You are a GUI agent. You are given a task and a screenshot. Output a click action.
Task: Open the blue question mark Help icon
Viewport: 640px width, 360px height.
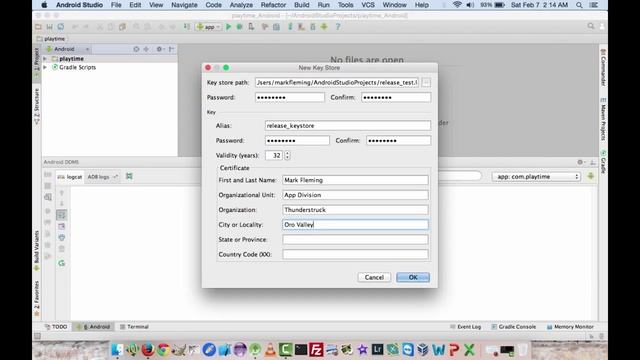coord(338,27)
